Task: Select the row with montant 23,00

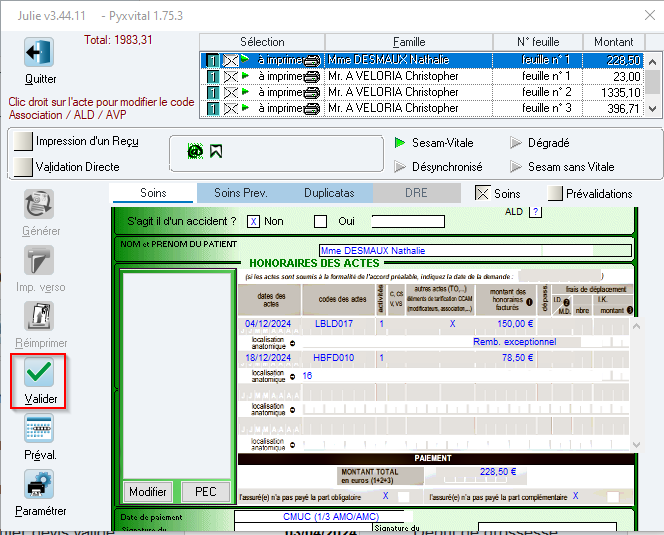Action: click(422, 77)
